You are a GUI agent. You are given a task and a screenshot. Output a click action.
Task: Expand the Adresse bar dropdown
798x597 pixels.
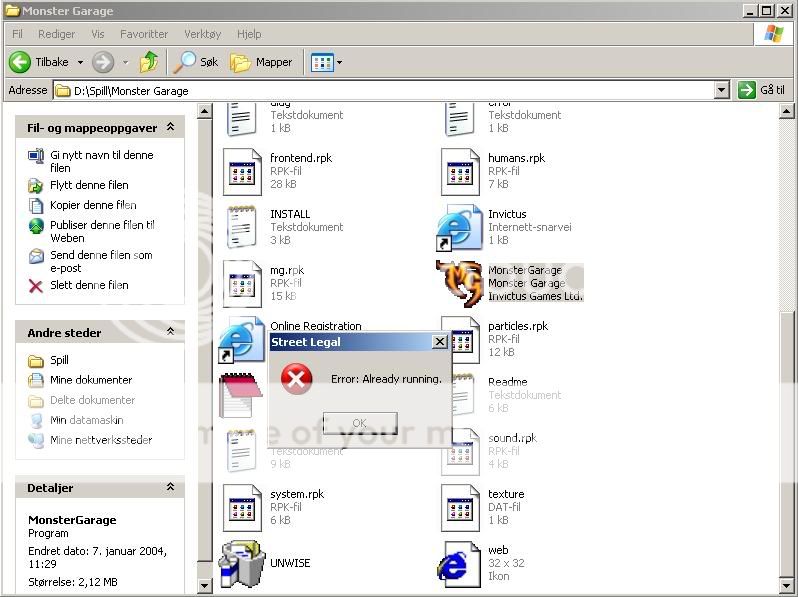[x=721, y=91]
